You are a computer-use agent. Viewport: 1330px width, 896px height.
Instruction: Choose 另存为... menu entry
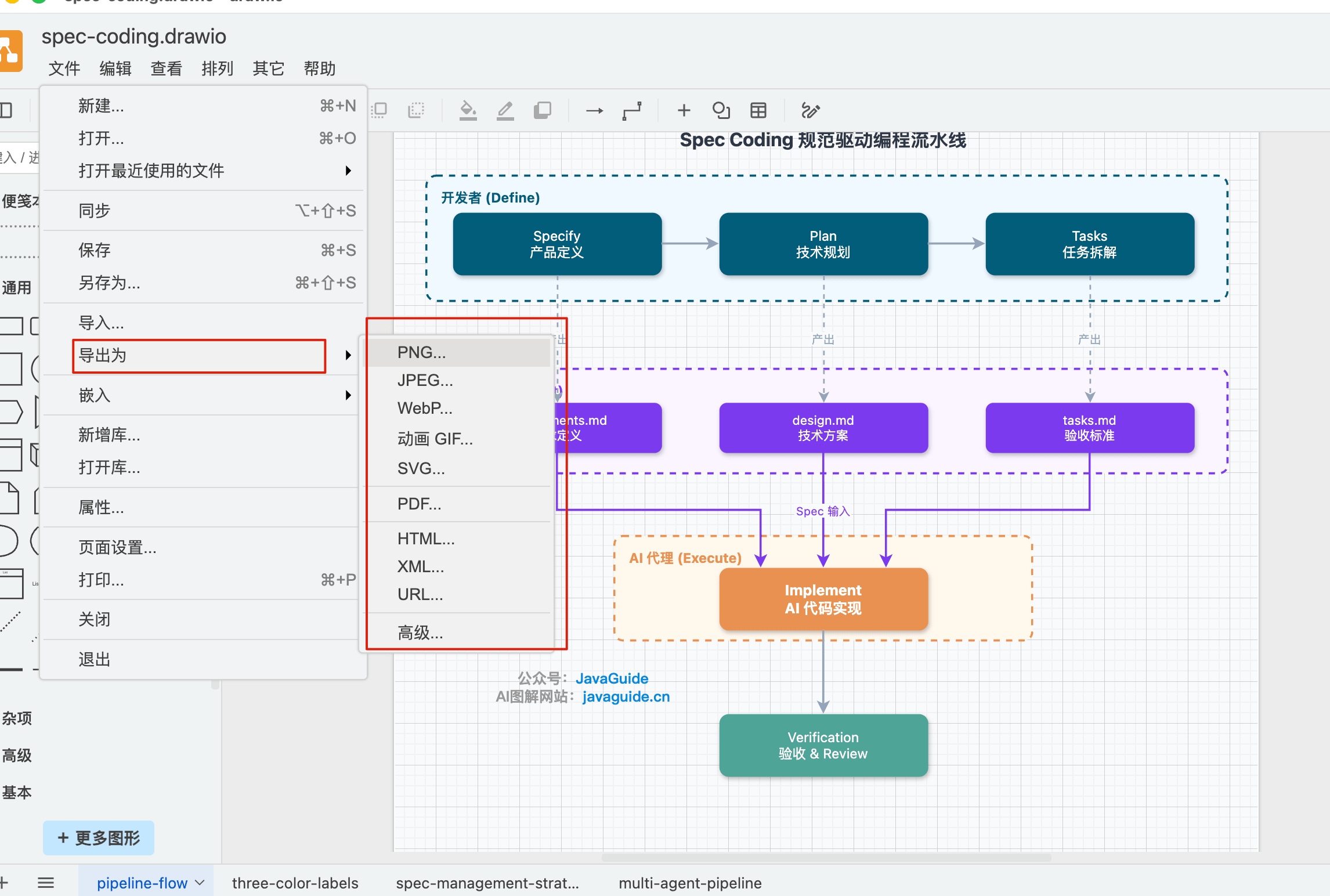[203, 283]
